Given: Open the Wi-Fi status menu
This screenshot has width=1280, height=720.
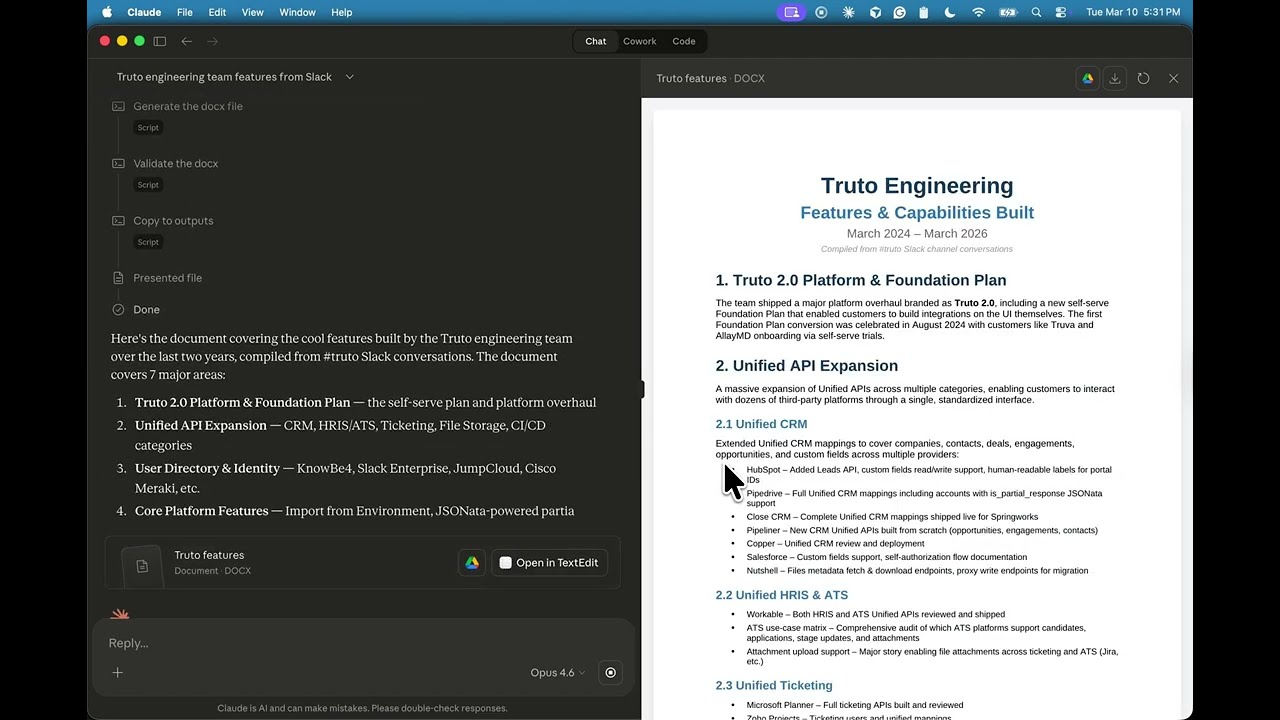Looking at the screenshot, I should pos(979,12).
